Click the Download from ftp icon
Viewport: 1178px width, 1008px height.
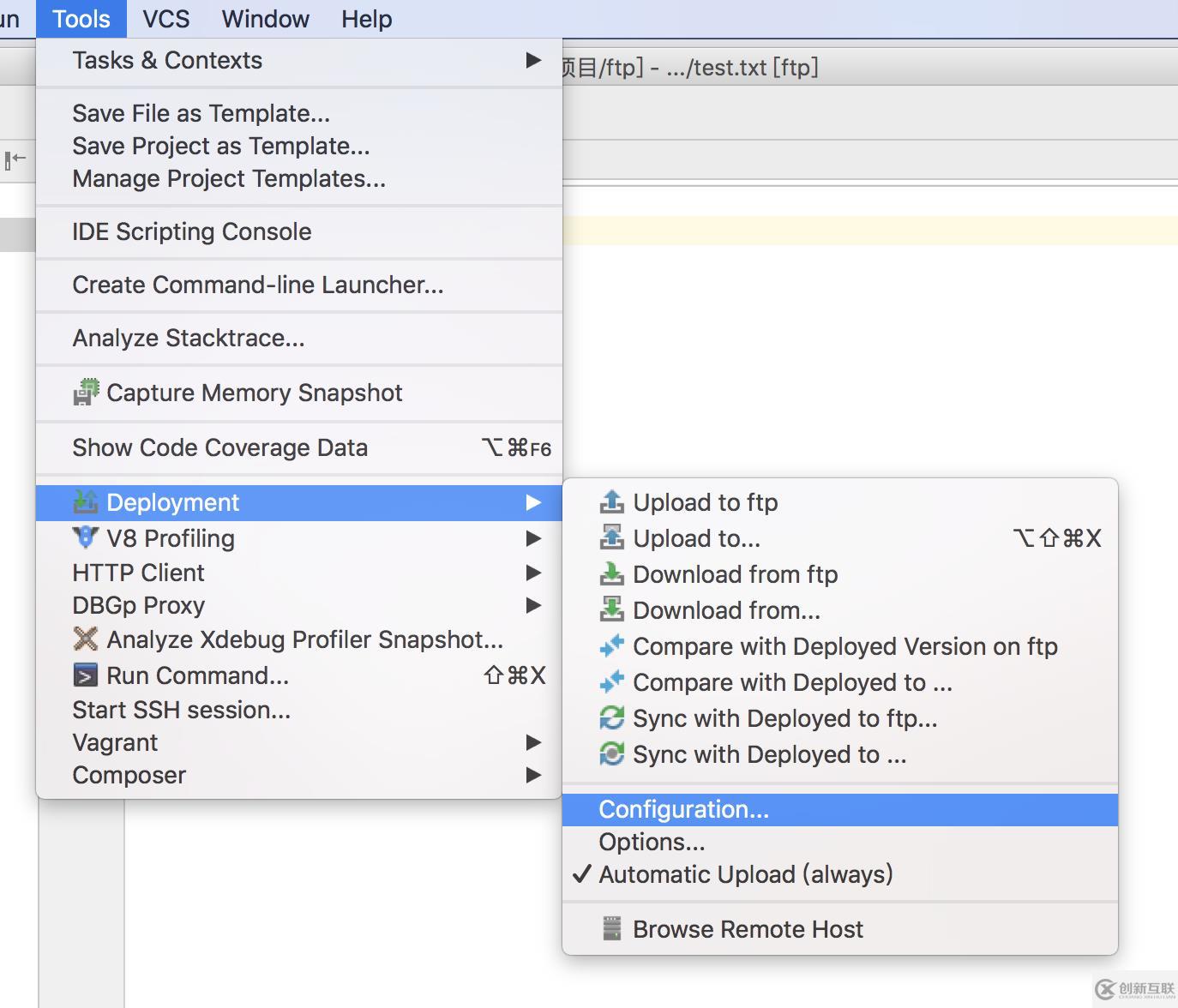point(612,574)
